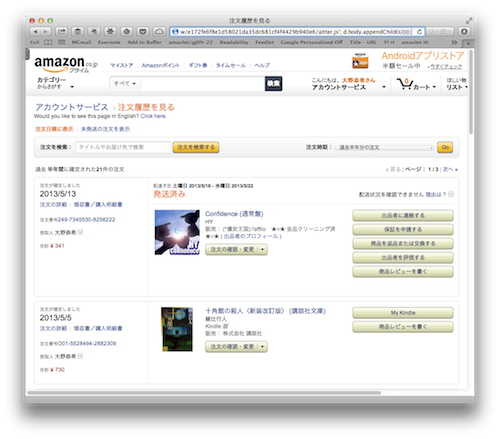Screen dimensions: 500x439
Task: Open the Evernote bookmark bar item
Action: point(109,42)
